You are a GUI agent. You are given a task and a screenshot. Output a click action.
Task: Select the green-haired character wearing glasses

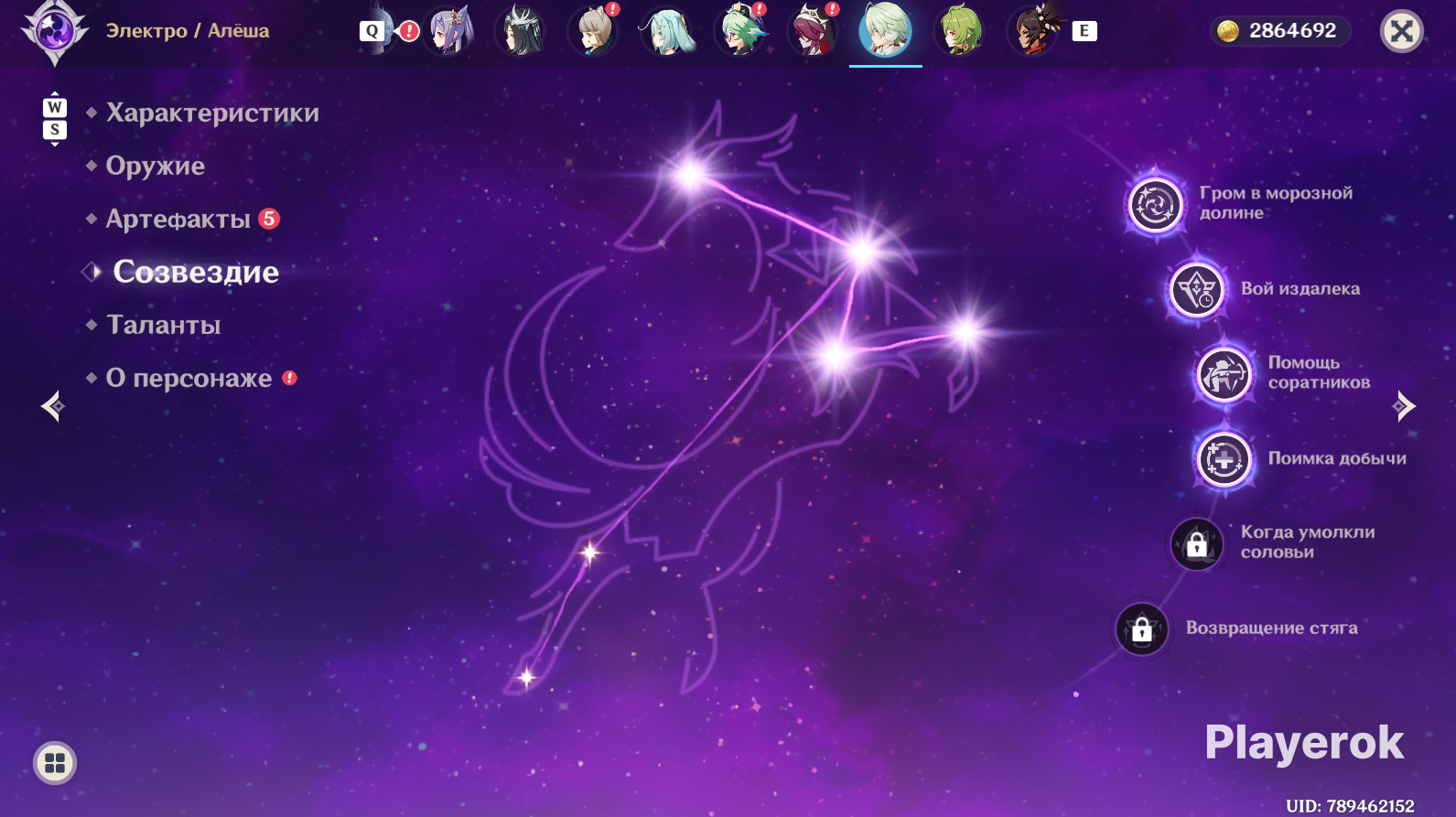click(x=740, y=30)
